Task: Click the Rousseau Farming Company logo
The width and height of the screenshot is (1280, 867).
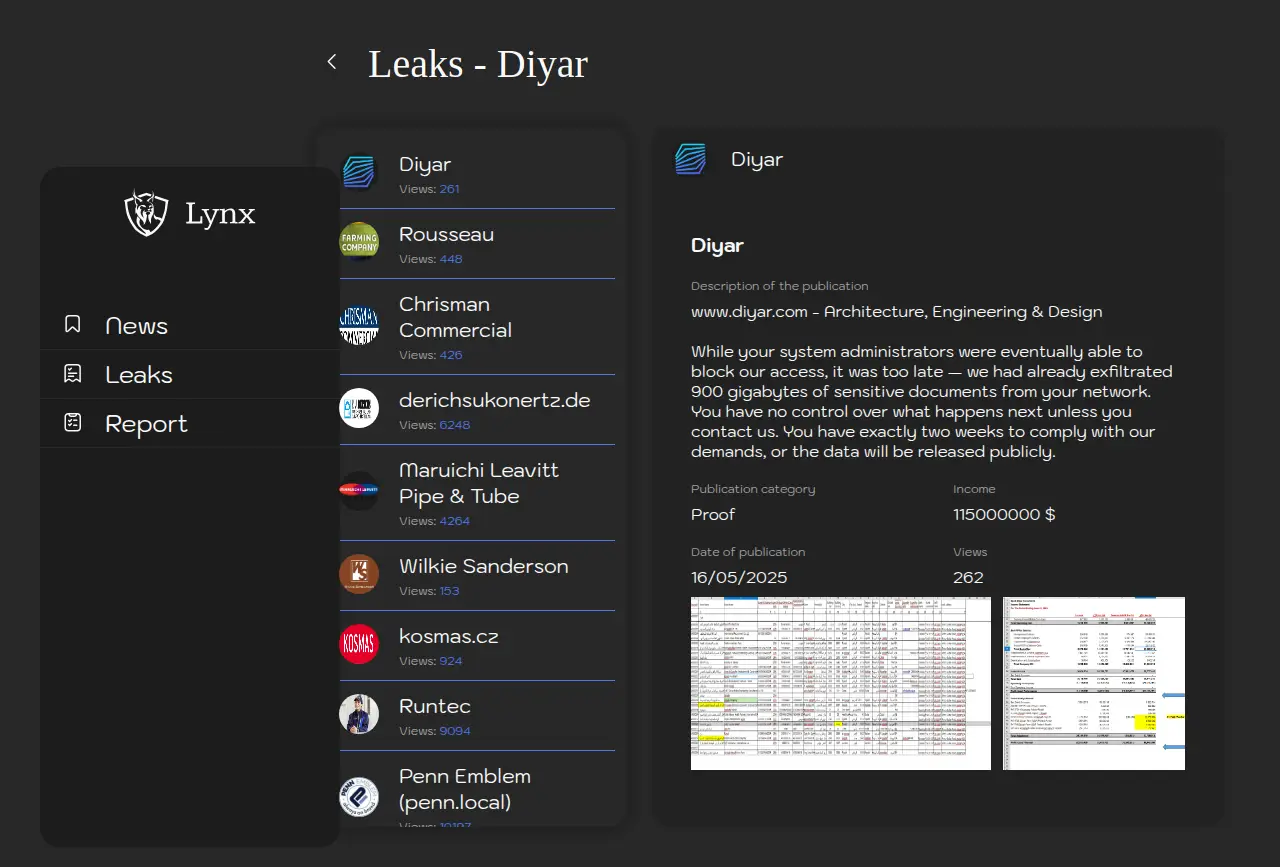Action: (x=359, y=242)
